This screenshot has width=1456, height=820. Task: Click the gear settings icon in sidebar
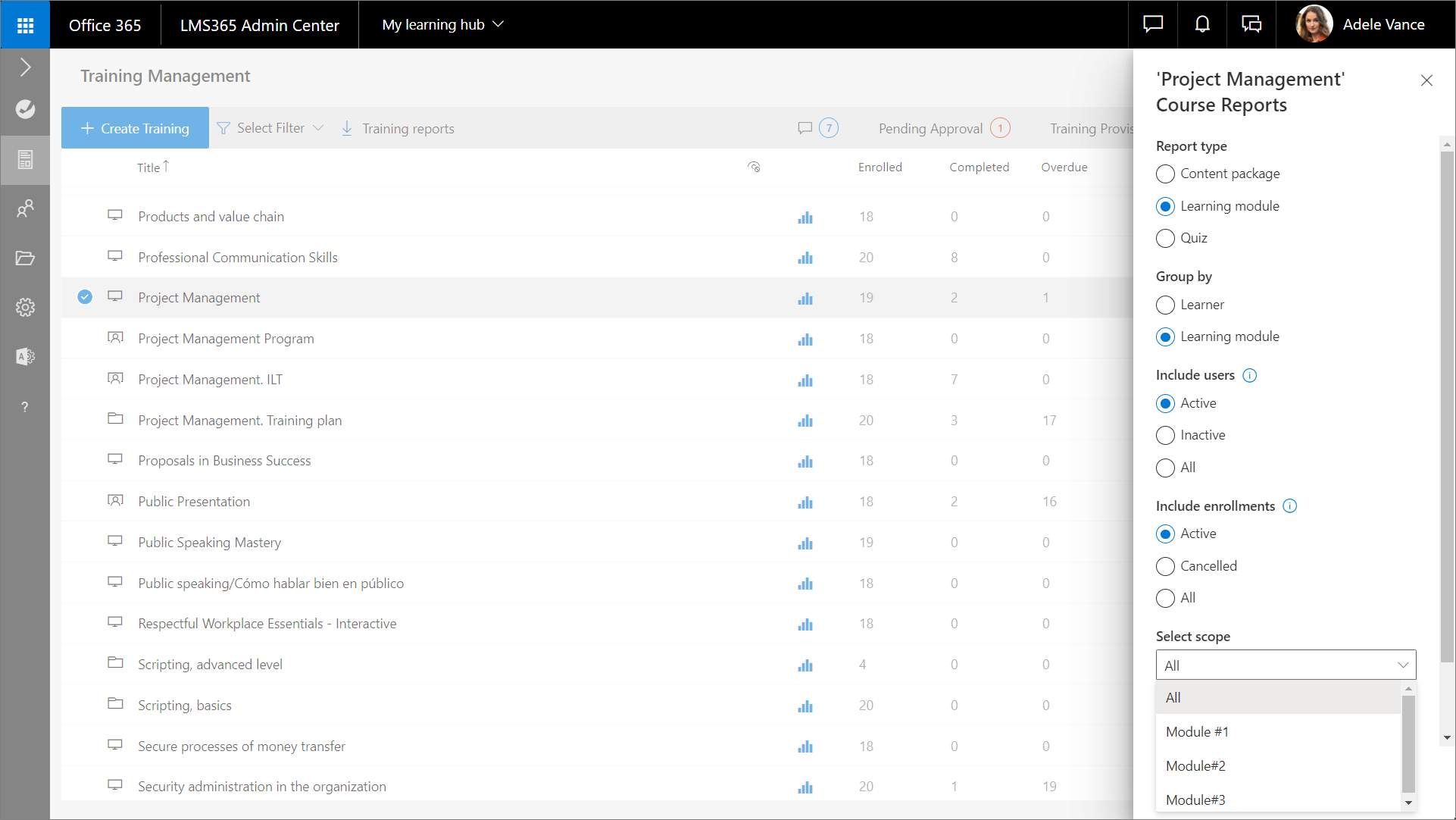[25, 308]
